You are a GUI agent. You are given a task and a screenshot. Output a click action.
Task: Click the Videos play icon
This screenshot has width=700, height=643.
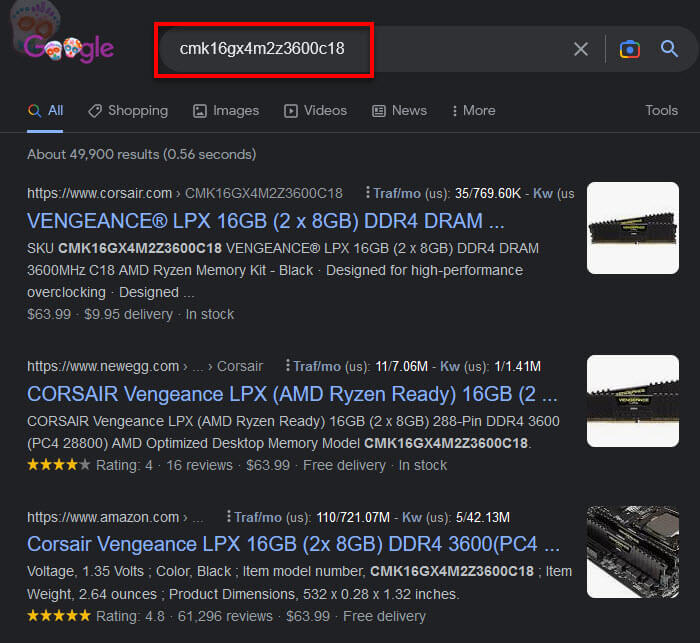click(x=291, y=111)
